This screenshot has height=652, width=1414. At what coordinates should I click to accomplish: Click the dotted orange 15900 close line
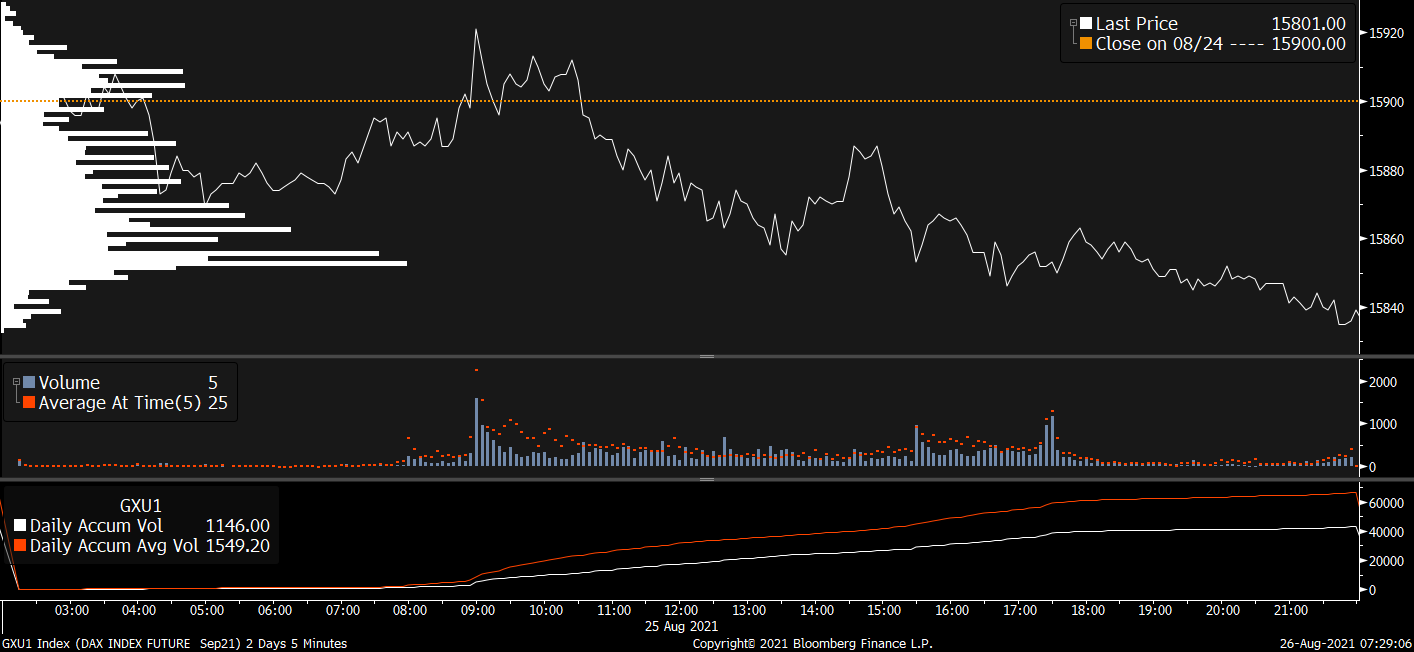tap(680, 100)
